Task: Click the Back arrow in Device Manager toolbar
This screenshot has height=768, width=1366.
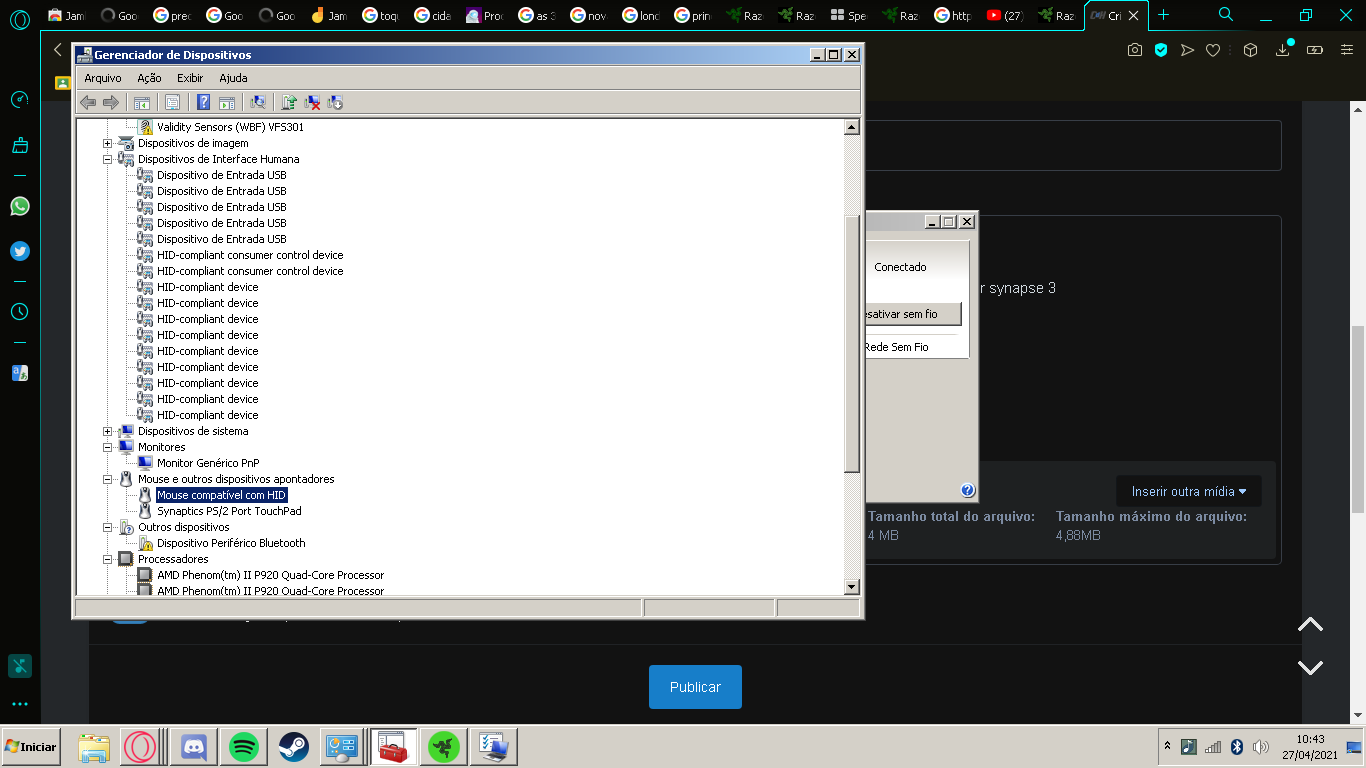Action: click(88, 102)
